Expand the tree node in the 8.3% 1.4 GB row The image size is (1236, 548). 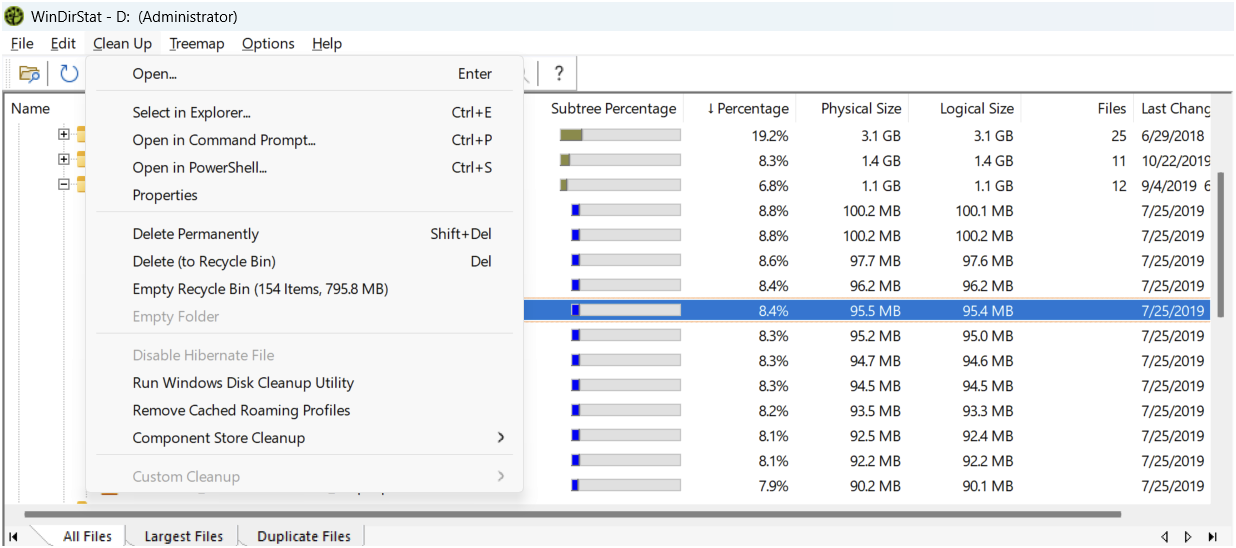click(x=64, y=159)
